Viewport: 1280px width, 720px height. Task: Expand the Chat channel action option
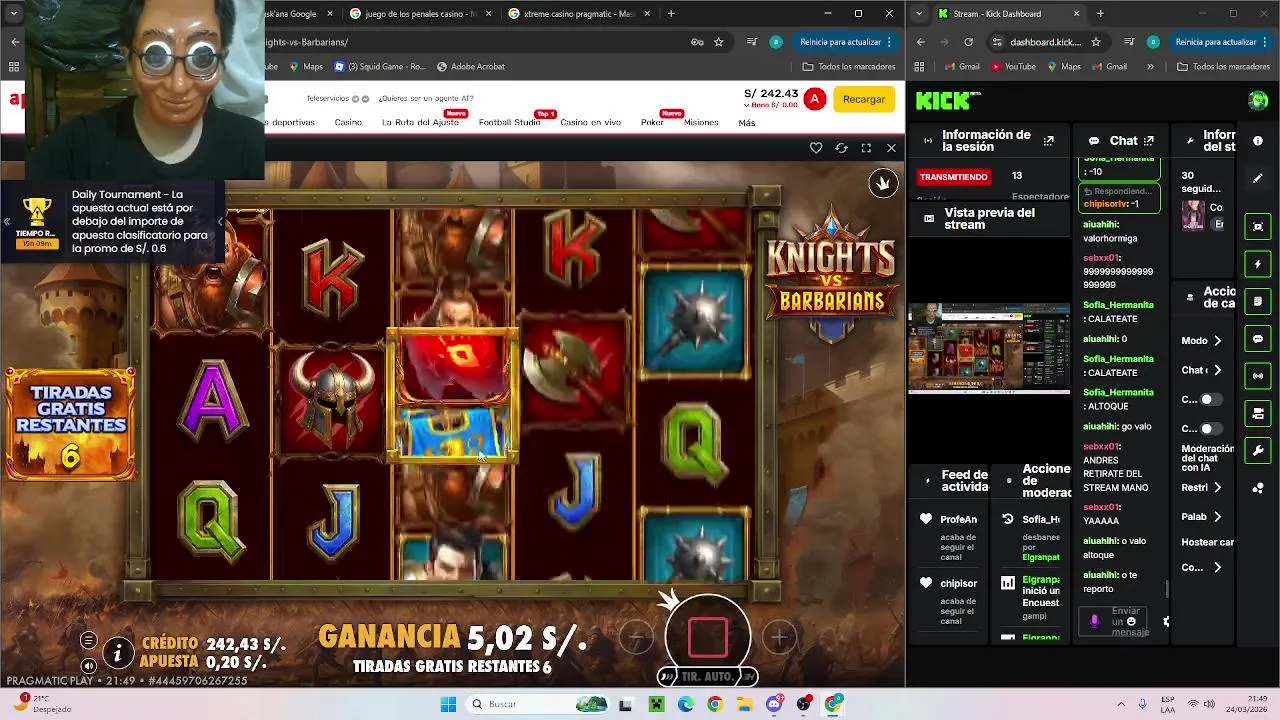coord(1202,370)
